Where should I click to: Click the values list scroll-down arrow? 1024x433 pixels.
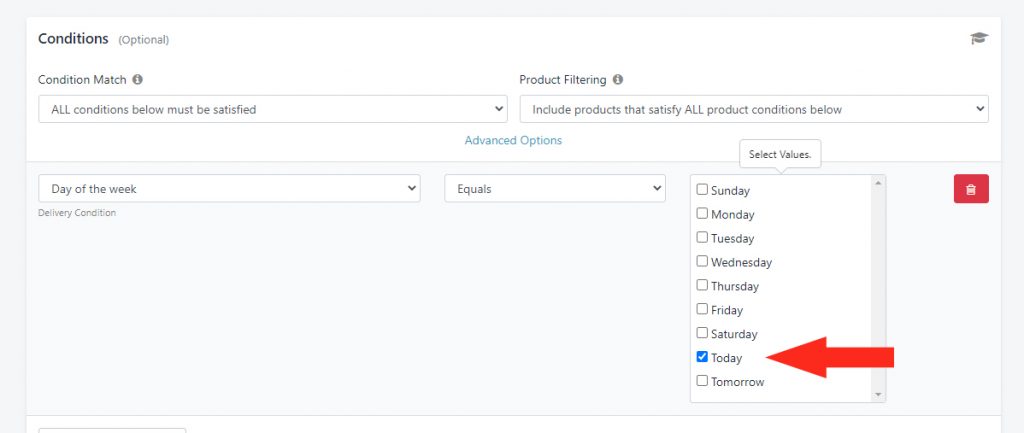pos(878,394)
